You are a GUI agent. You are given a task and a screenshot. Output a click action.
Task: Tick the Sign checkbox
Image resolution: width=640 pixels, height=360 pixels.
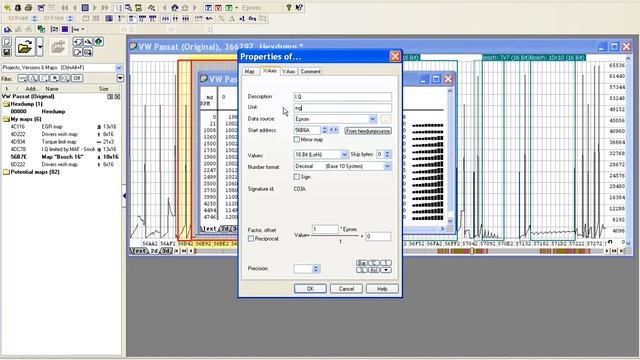click(297, 177)
